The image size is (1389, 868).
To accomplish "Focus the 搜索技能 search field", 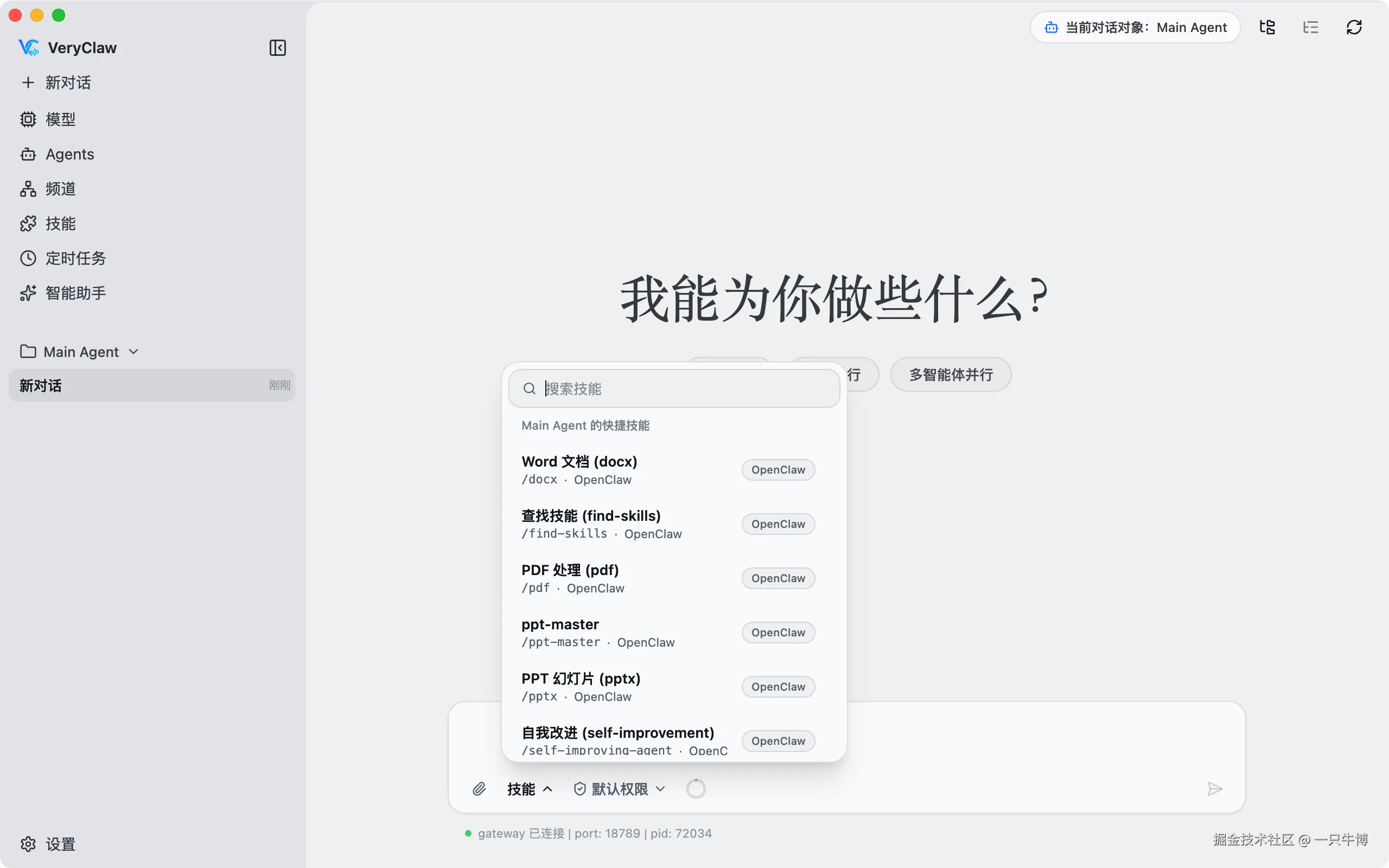I will point(674,388).
